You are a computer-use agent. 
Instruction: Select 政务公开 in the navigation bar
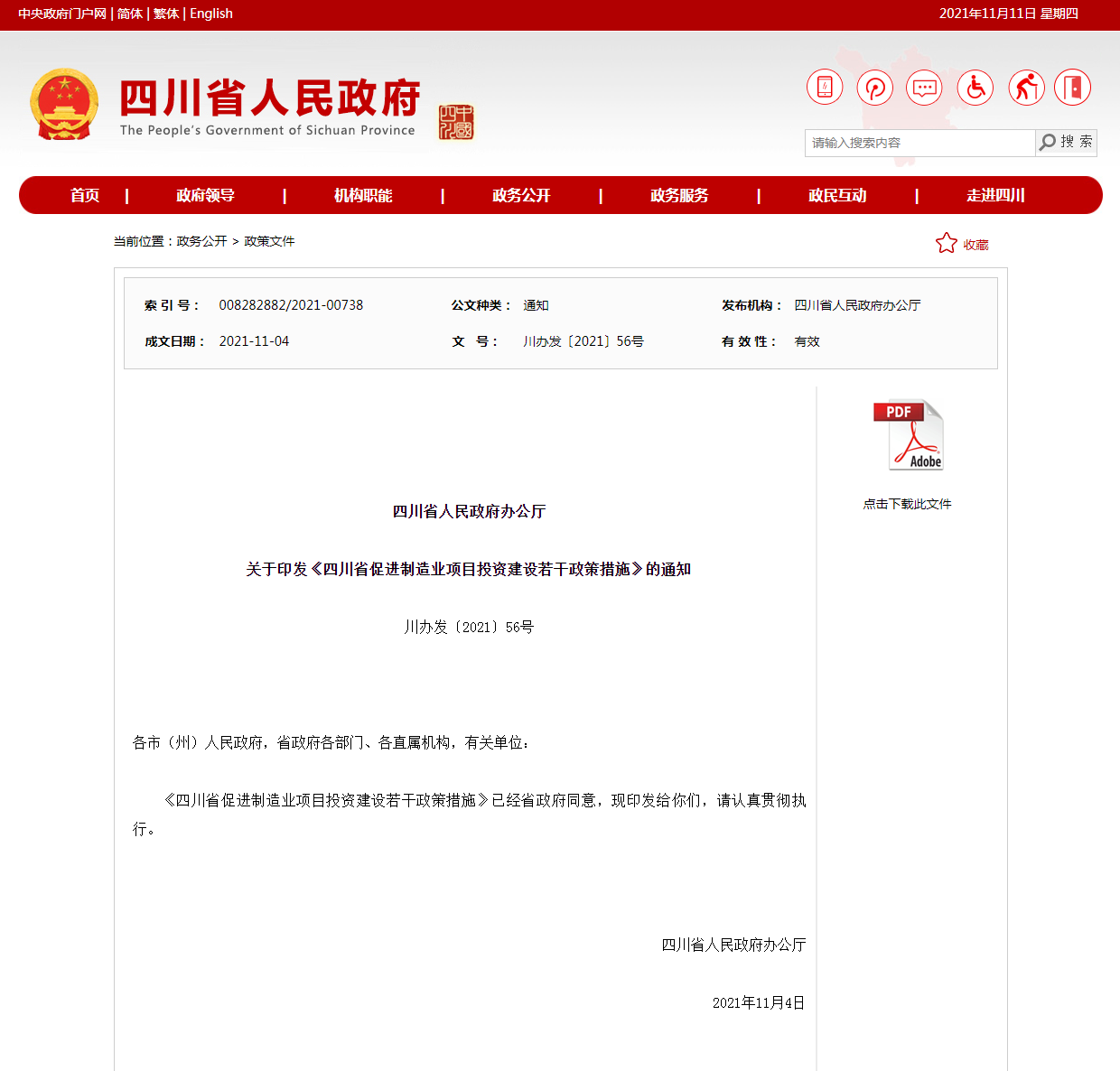click(x=521, y=195)
